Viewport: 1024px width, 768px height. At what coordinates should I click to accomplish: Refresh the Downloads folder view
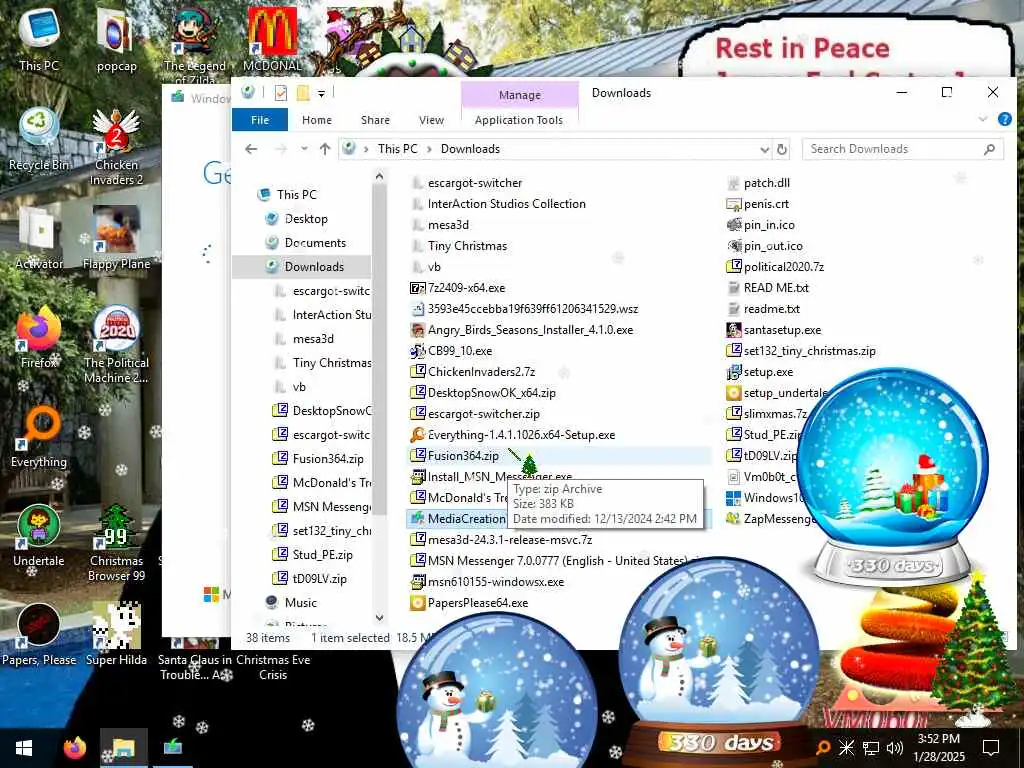(782, 150)
